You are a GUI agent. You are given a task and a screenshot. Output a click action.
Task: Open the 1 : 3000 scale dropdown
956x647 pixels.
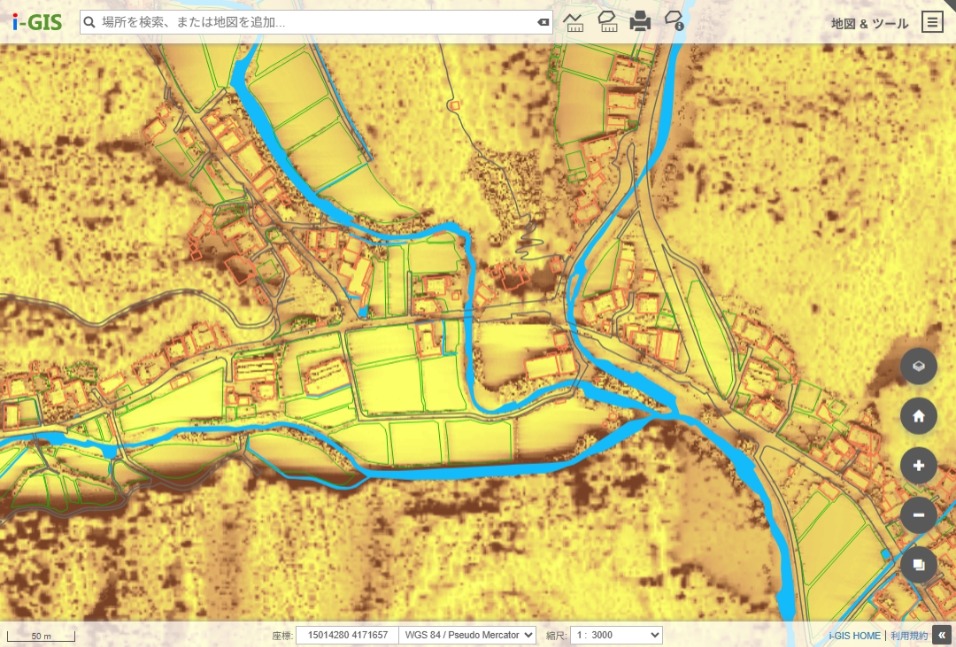(x=616, y=635)
